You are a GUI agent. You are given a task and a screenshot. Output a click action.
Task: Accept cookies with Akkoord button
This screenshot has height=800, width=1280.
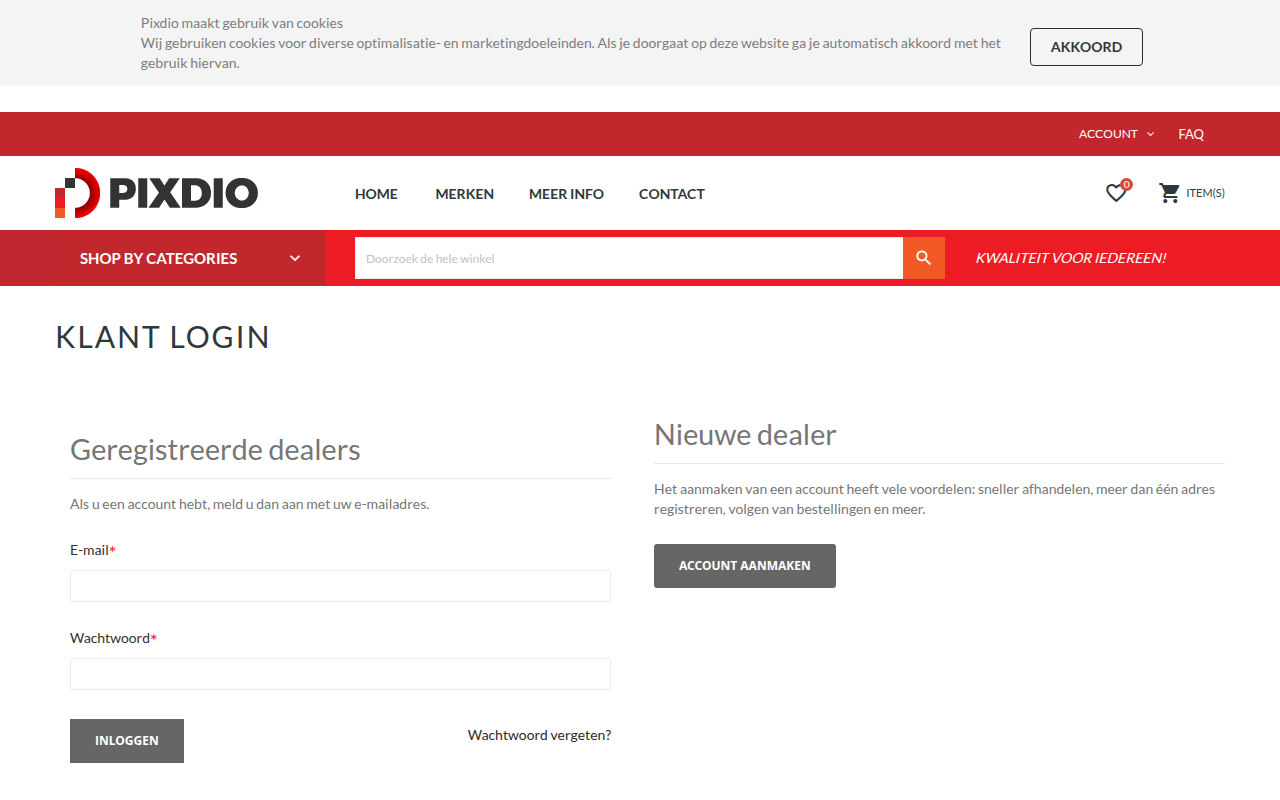coord(1086,47)
